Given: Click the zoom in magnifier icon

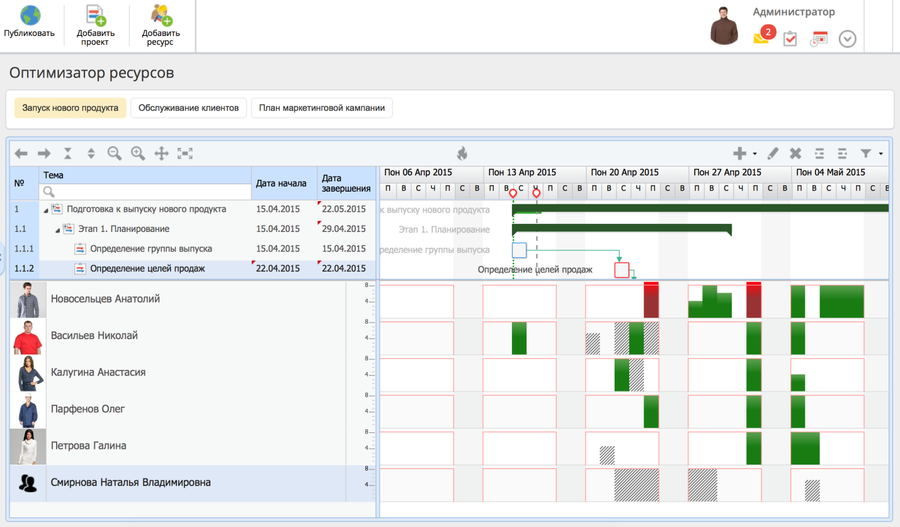Looking at the screenshot, I should 138,153.
